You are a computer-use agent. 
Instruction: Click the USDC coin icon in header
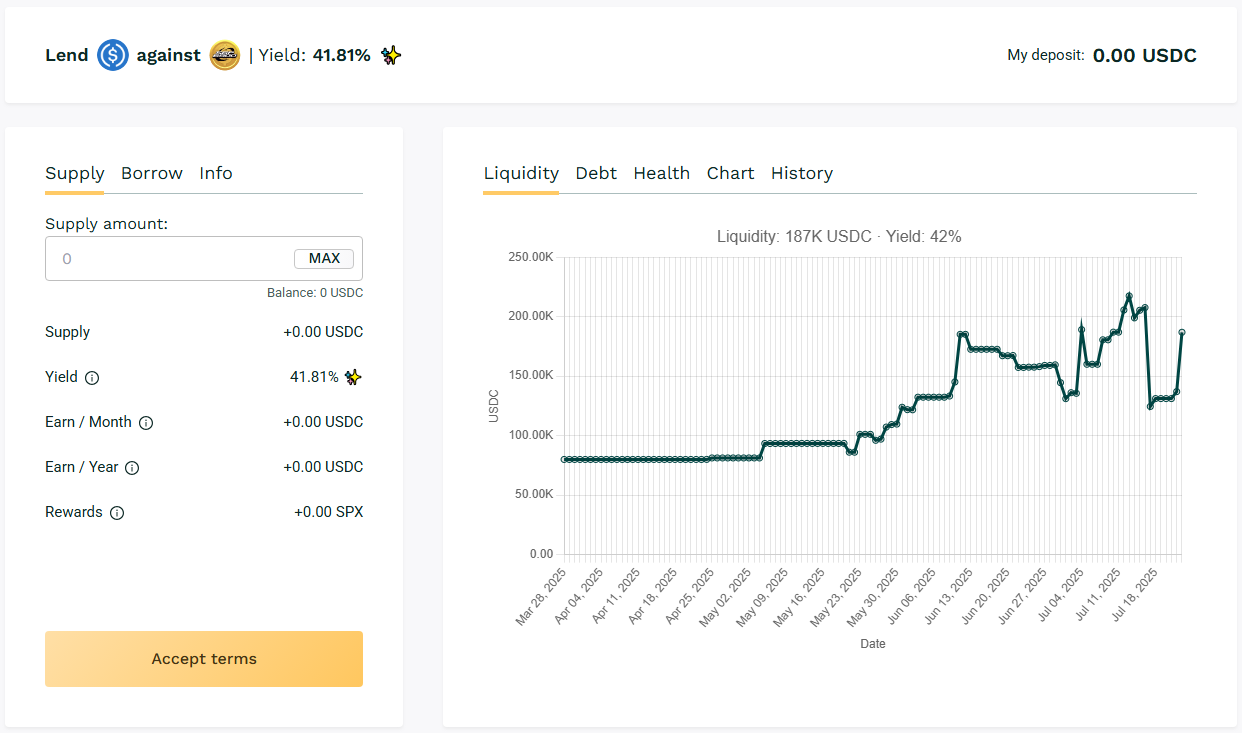(x=113, y=55)
